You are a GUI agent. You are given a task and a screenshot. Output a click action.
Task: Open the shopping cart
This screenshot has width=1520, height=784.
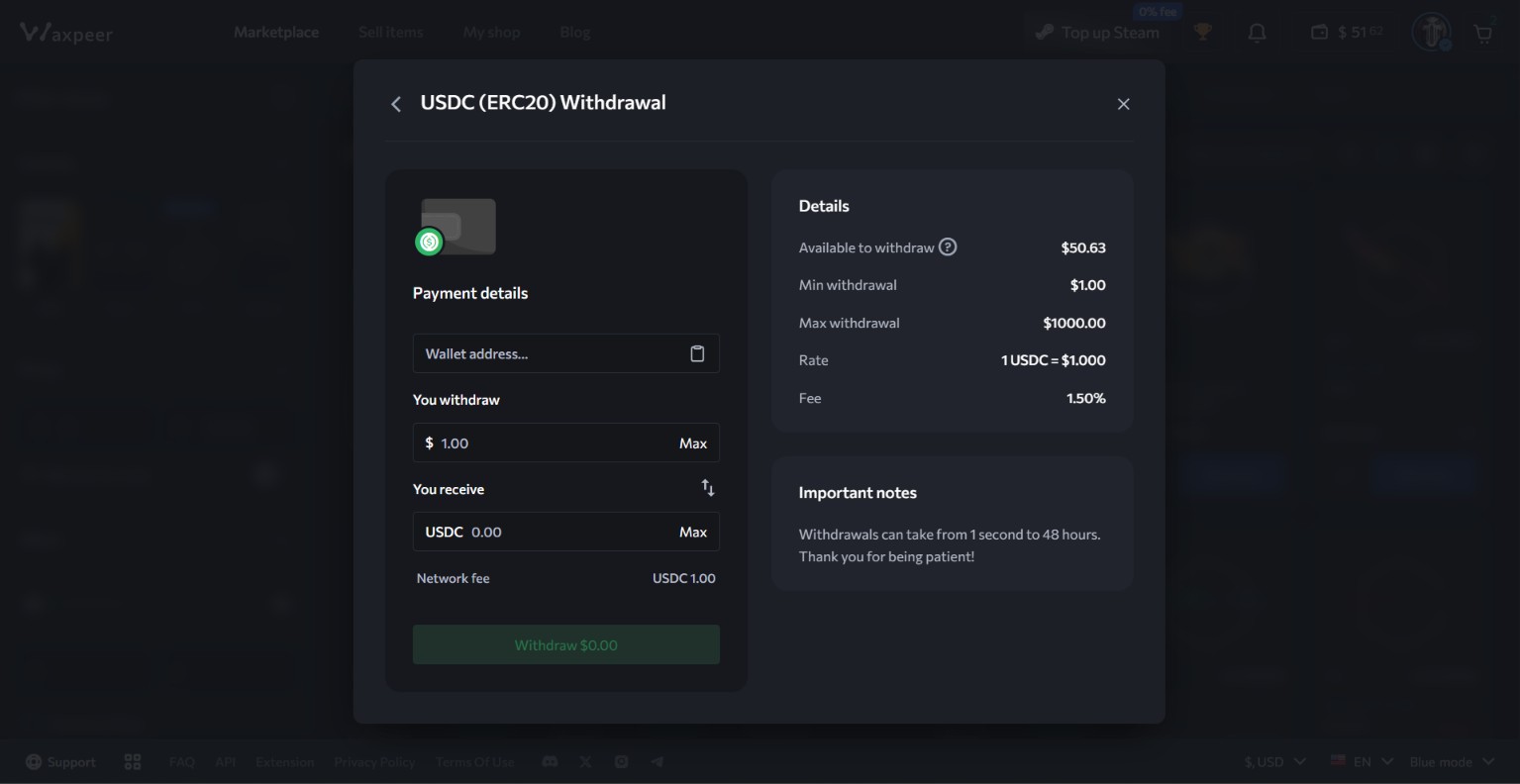coord(1483,33)
